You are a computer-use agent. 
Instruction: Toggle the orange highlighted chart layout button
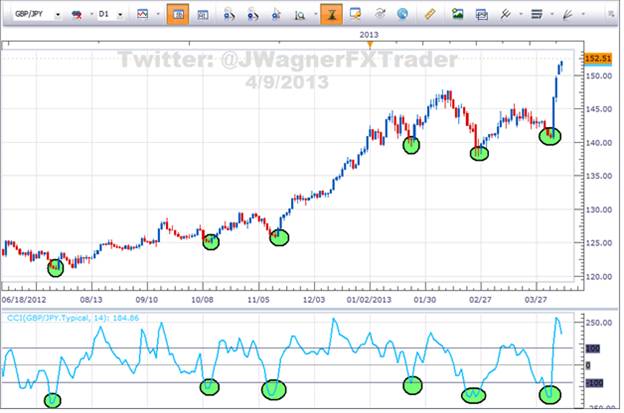(176, 16)
